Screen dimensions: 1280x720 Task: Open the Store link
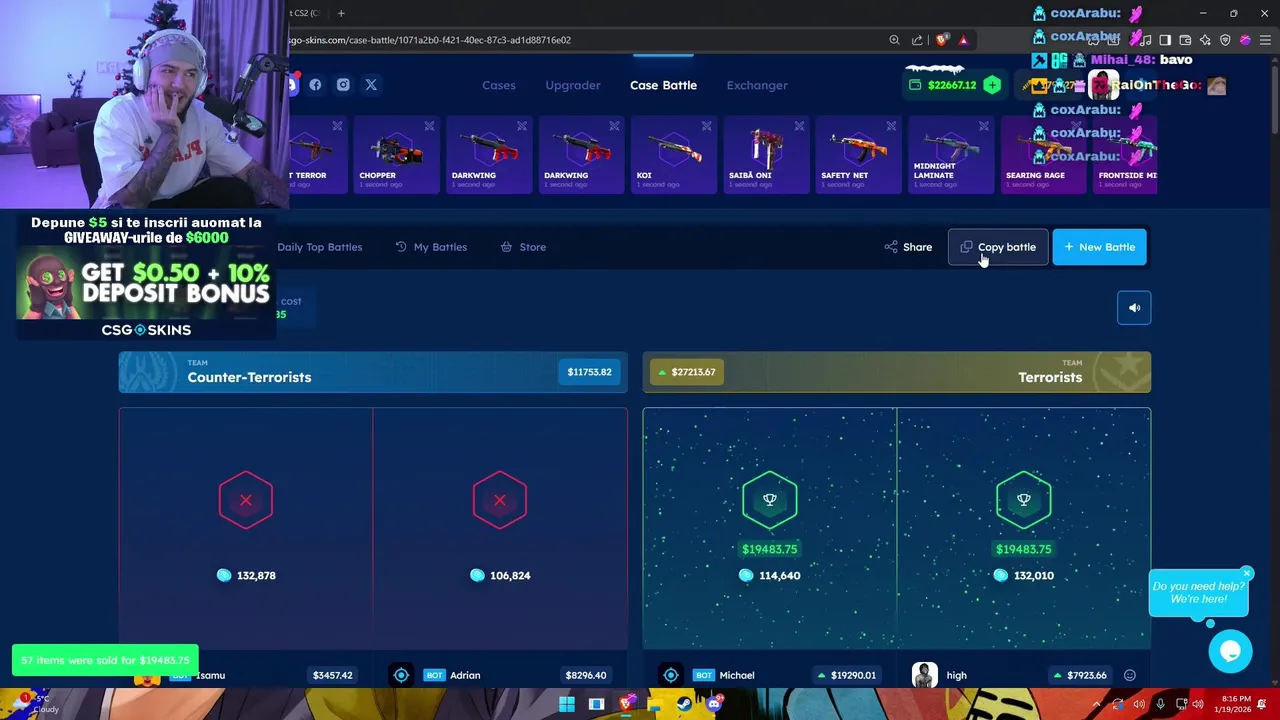point(523,247)
